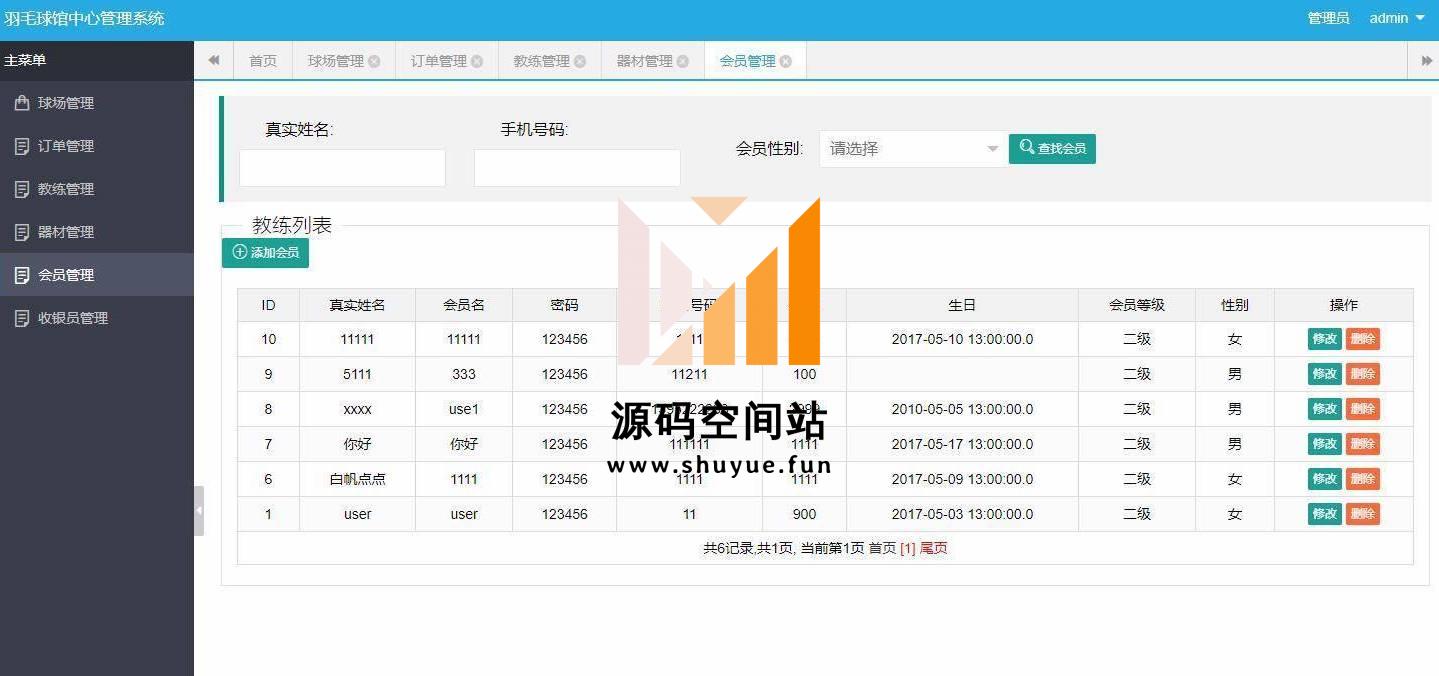Collapse the sidebar with the side handle
The height and width of the screenshot is (676, 1439).
[x=199, y=511]
